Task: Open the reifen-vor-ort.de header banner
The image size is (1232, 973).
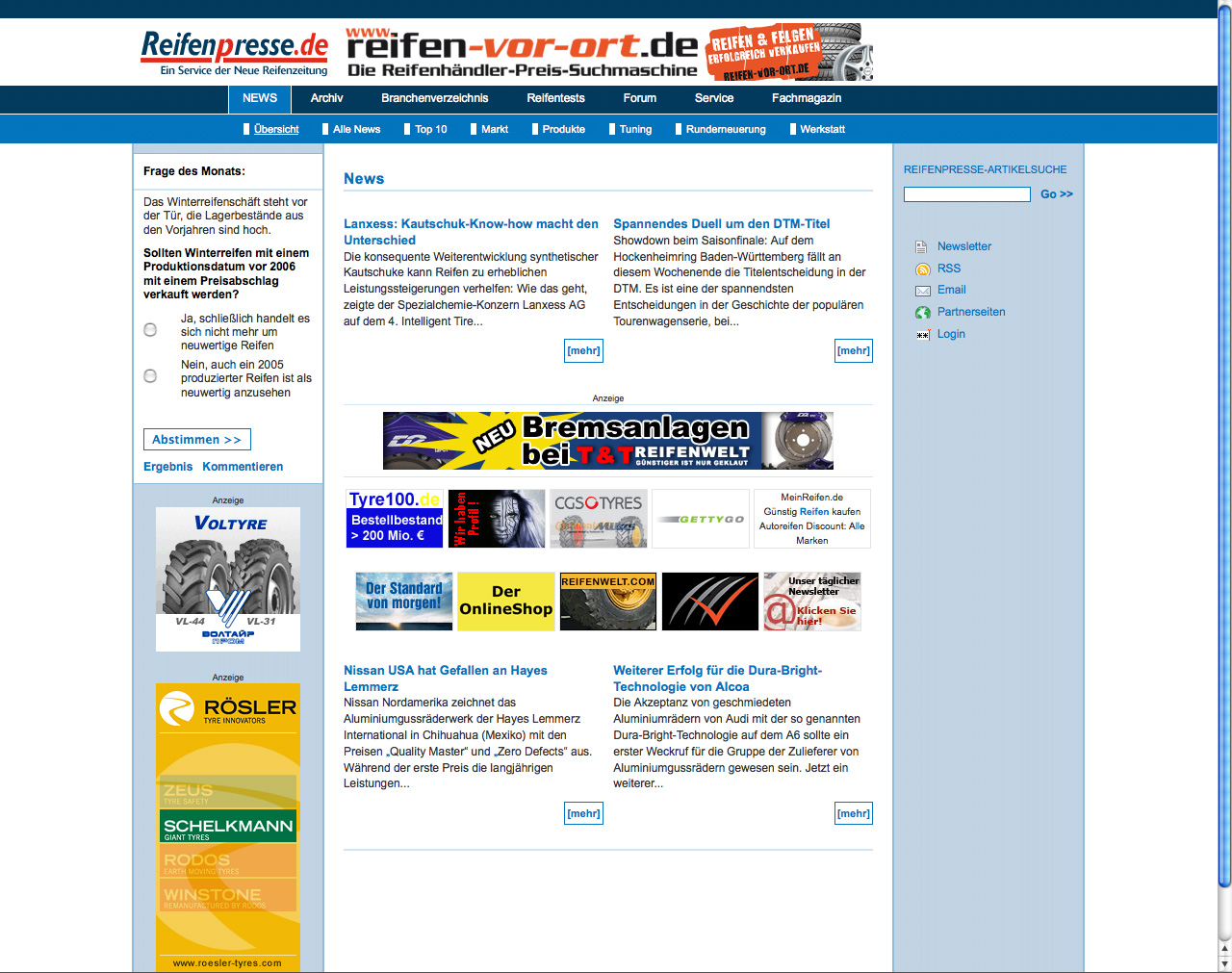Action: coord(609,52)
